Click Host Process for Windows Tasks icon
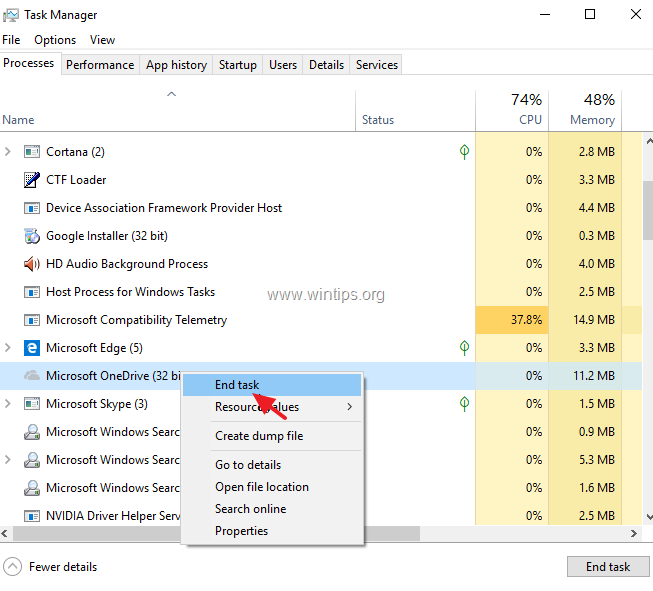Image resolution: width=653 pixels, height=591 pixels. [x=32, y=292]
